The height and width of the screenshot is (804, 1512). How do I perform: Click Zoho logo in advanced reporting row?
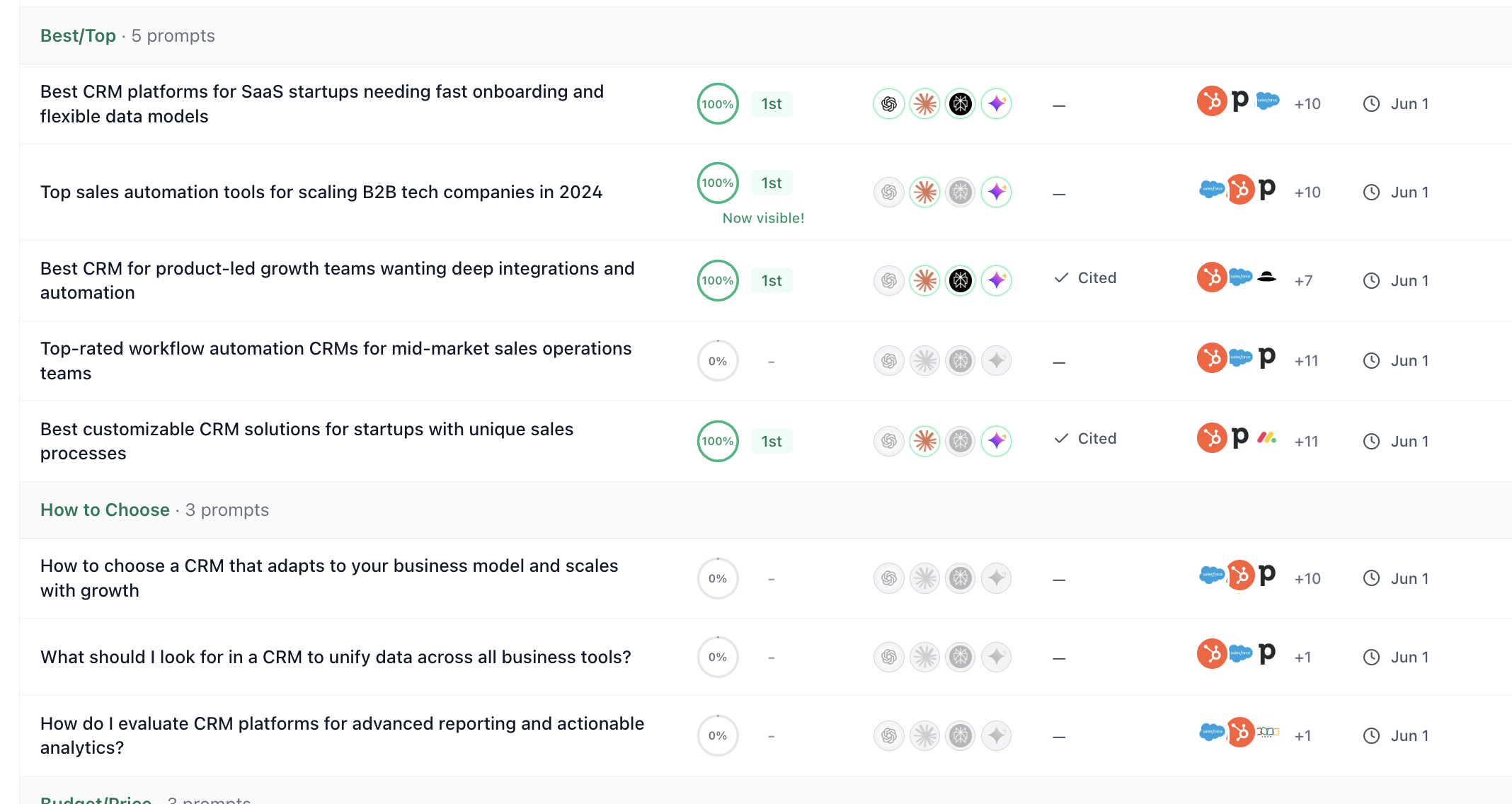(x=1267, y=732)
